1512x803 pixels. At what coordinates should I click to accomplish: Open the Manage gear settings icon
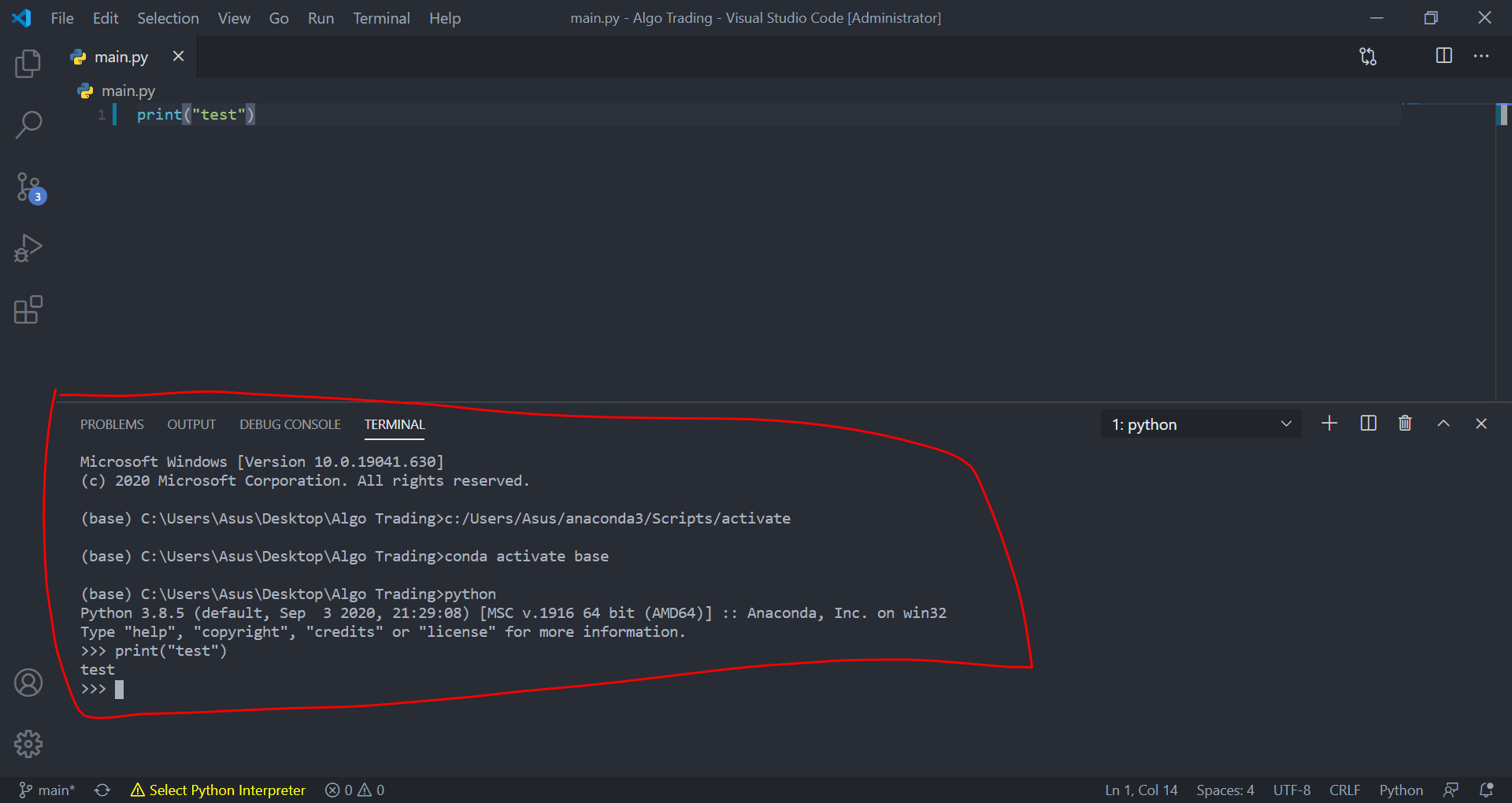(x=28, y=744)
